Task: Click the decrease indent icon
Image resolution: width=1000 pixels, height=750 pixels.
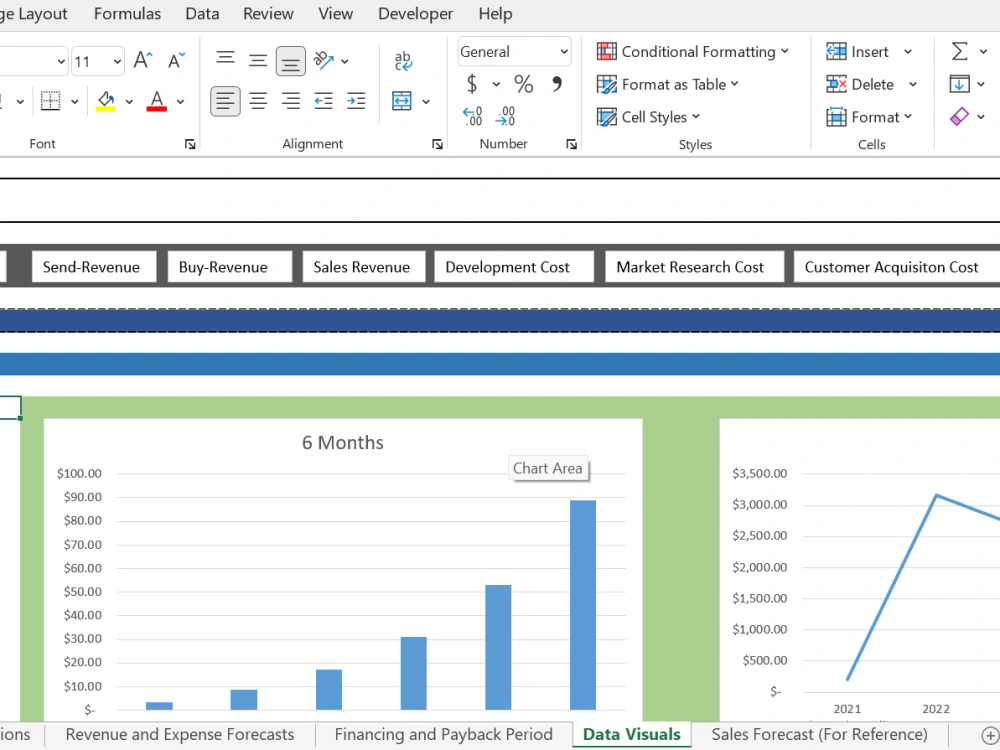Action: coord(323,101)
